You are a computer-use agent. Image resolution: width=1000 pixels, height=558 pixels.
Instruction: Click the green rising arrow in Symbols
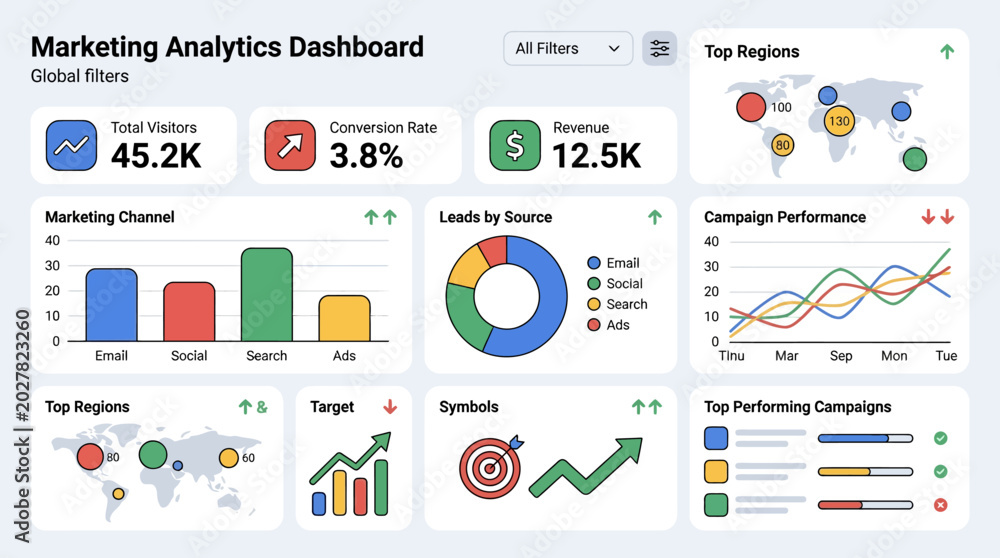click(x=586, y=467)
